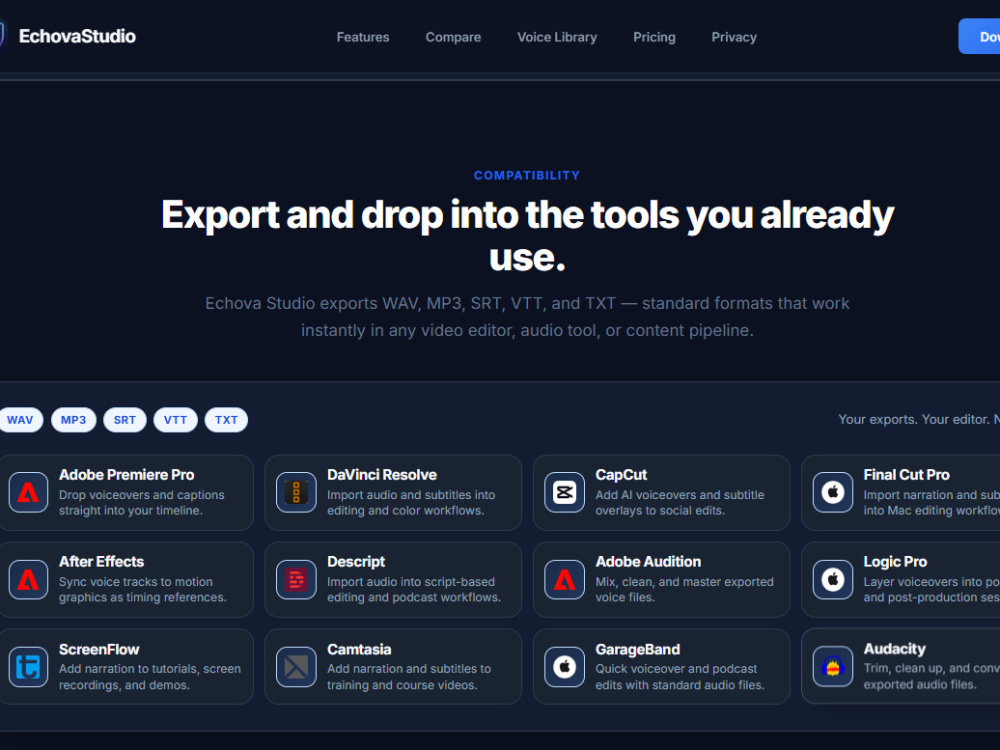This screenshot has height=750, width=1000.
Task: Click 'Add narration and subtitles to' description
Action: tap(409, 677)
